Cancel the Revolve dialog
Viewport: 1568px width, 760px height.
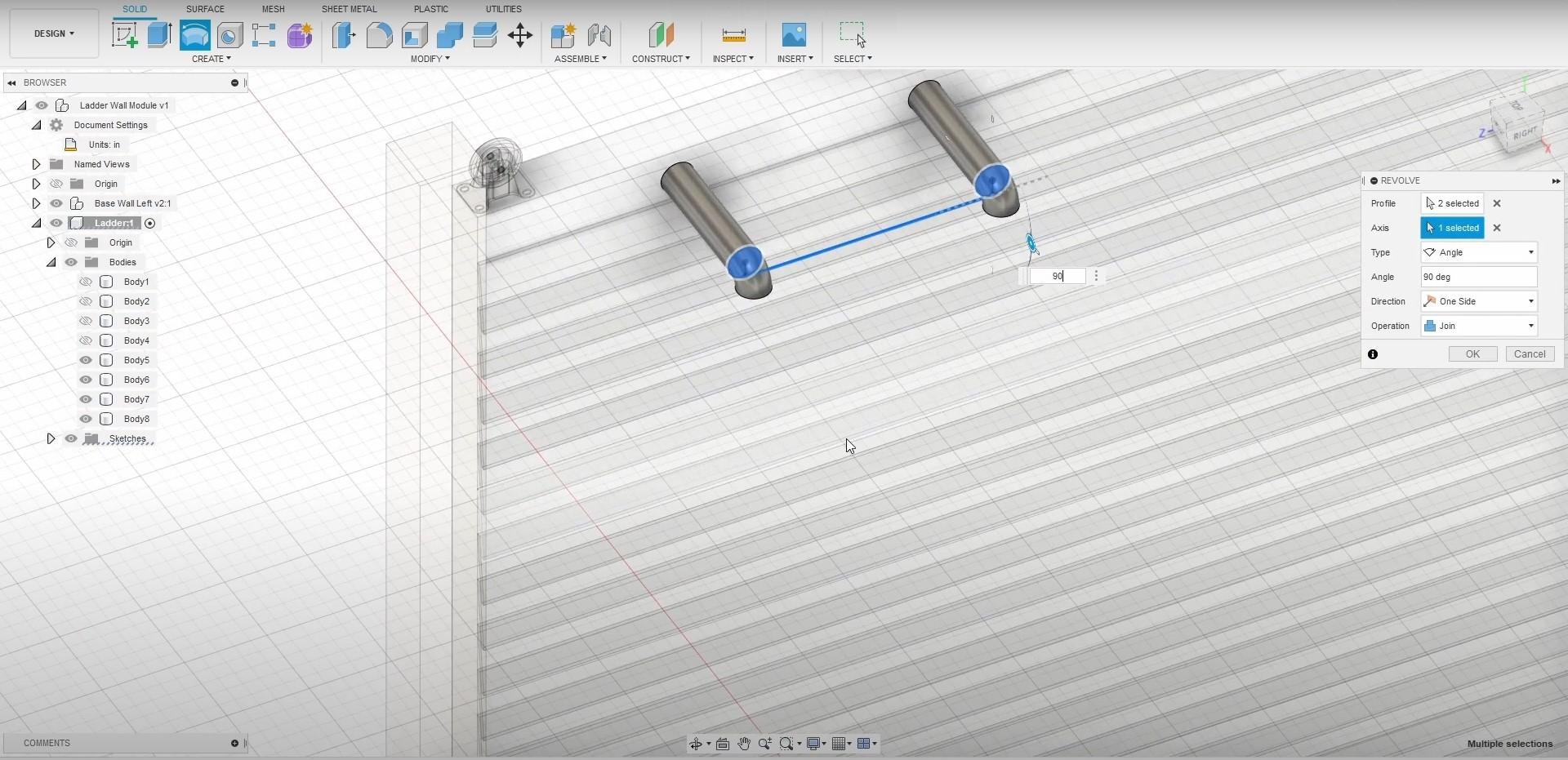pos(1530,354)
